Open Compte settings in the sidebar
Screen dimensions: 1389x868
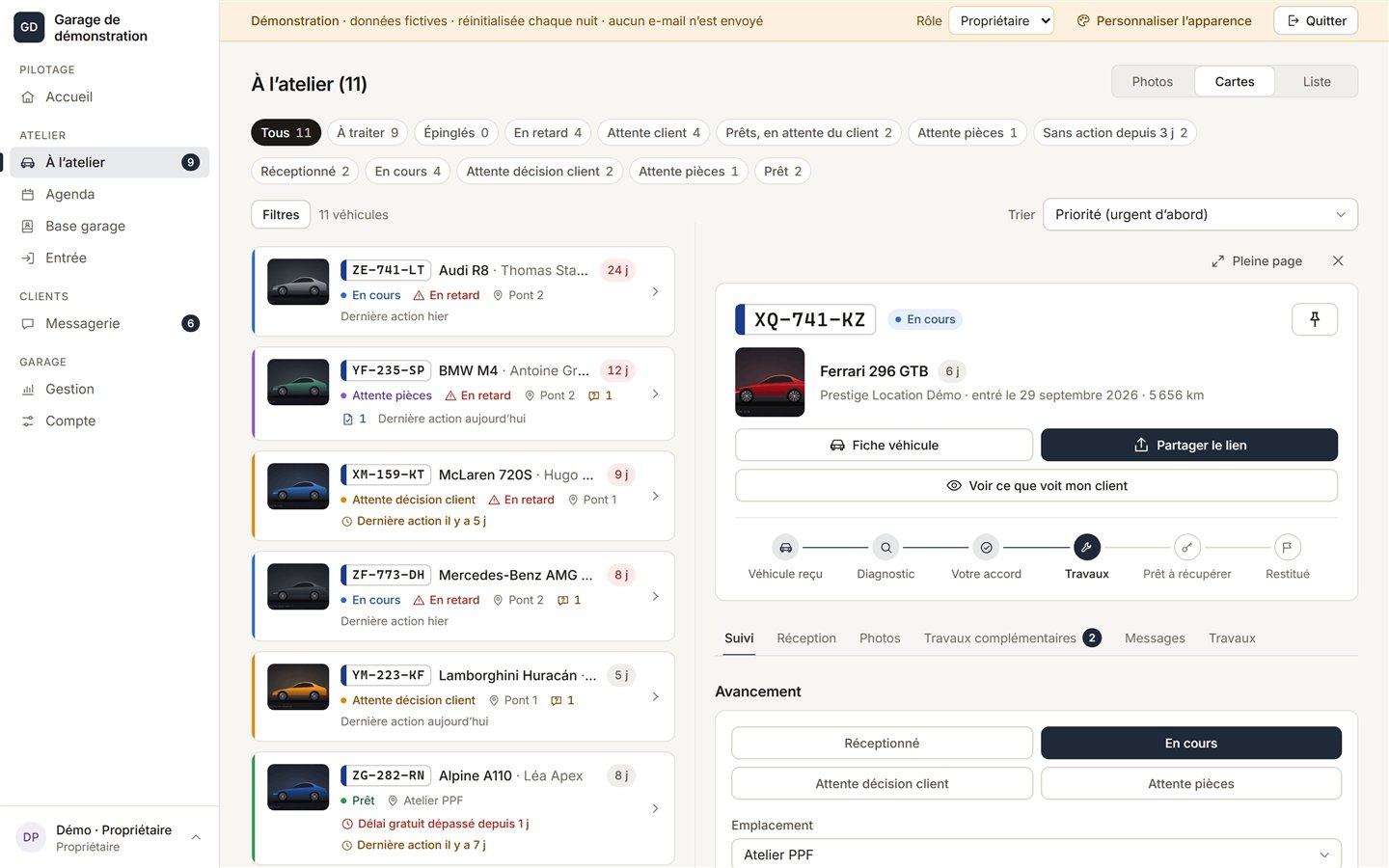(x=109, y=420)
